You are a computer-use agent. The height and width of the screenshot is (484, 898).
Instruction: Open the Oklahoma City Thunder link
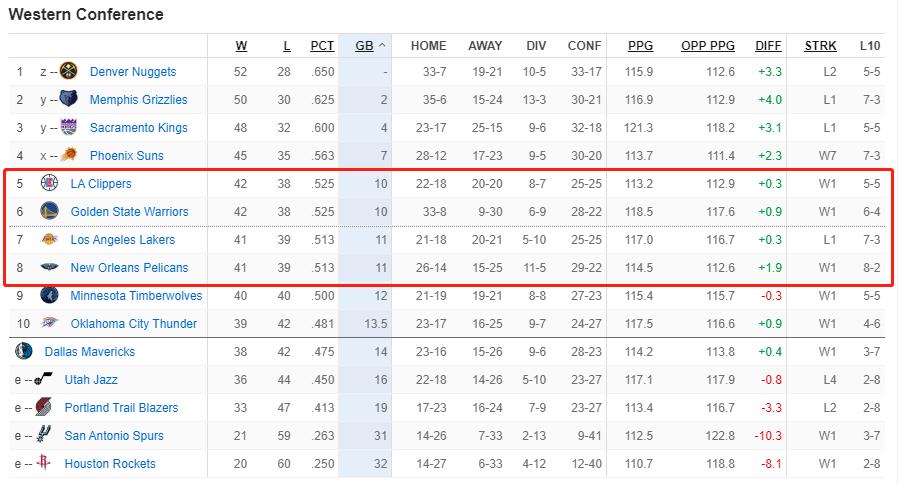(x=134, y=324)
